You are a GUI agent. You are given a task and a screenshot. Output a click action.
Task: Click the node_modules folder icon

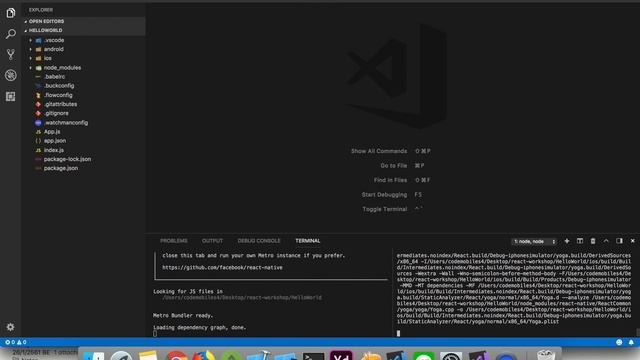coord(38,68)
